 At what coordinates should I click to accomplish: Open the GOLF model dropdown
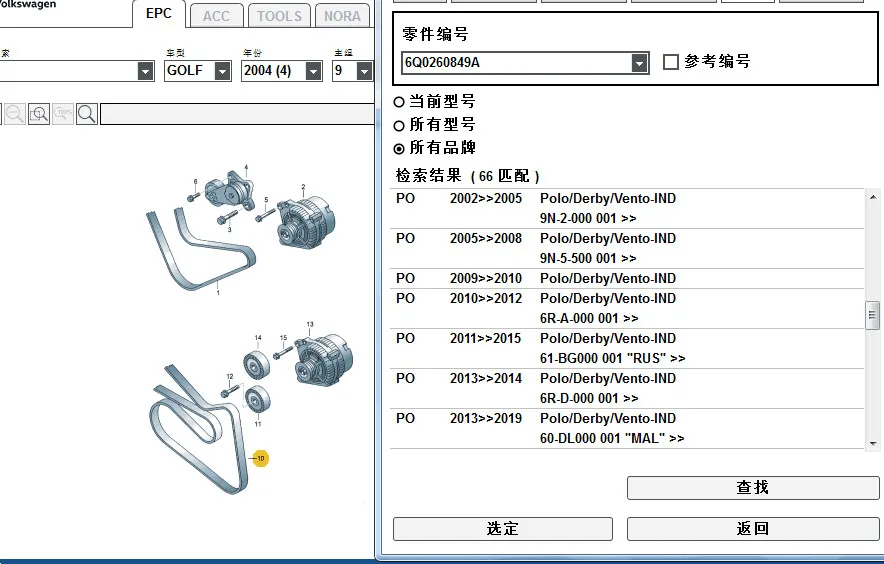tap(223, 71)
